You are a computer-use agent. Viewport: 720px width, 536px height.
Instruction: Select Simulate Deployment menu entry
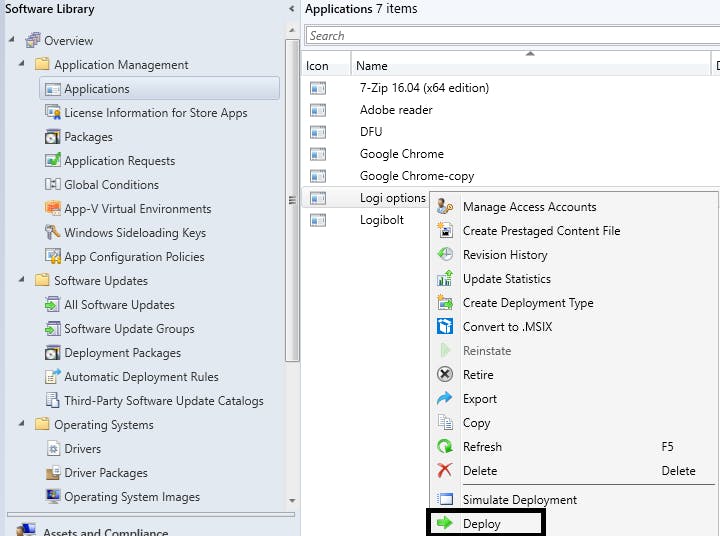click(519, 499)
